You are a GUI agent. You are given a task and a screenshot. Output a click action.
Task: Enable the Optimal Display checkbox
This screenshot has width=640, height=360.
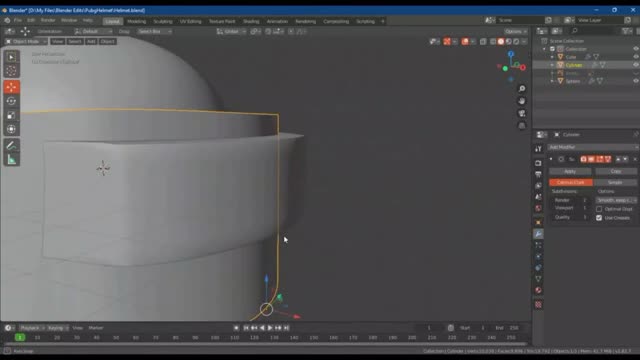599,209
